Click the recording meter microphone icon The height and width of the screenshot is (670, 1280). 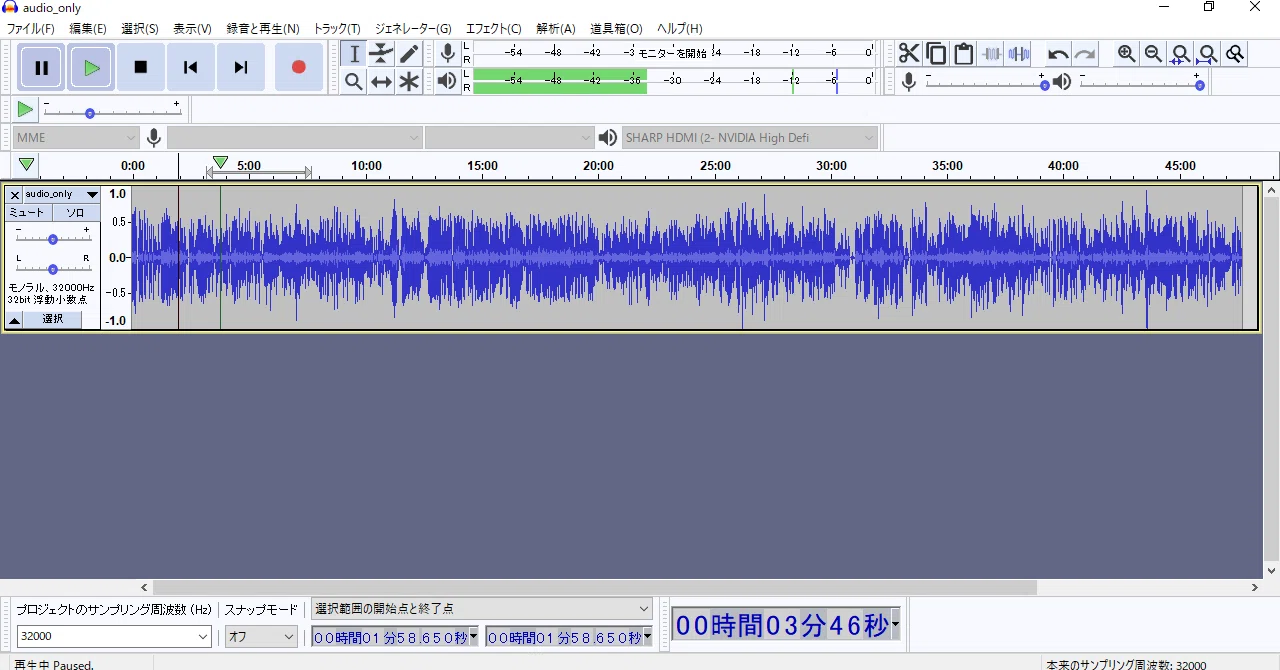coord(448,53)
